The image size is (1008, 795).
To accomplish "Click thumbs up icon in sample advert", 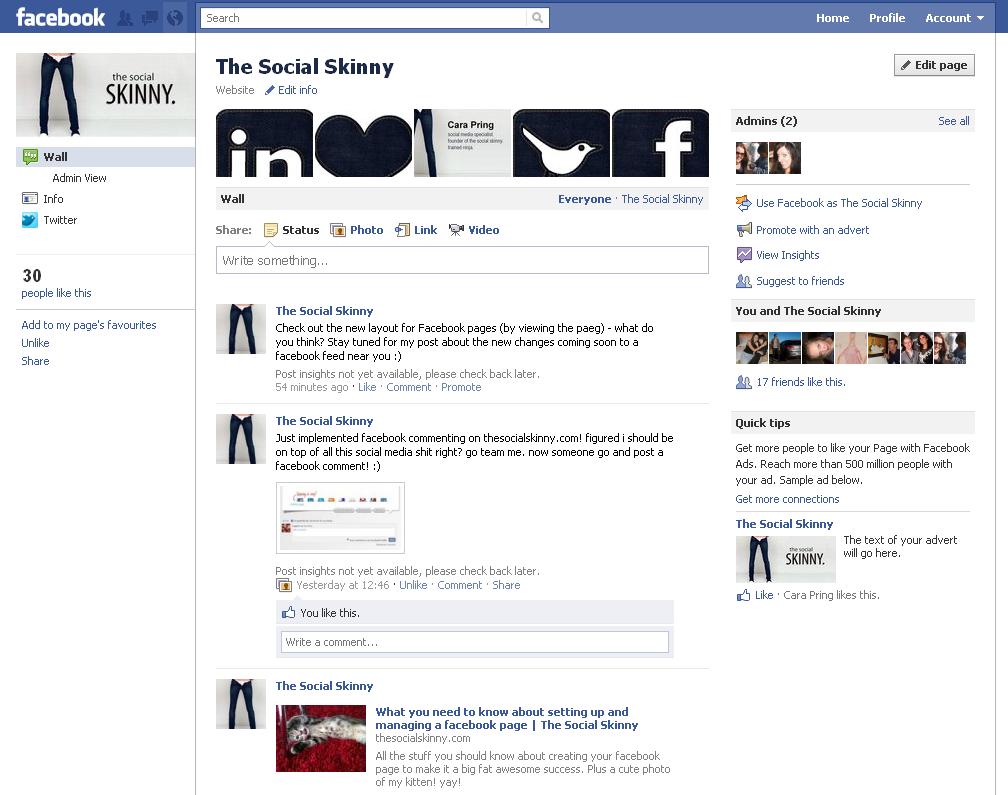I will pos(743,595).
